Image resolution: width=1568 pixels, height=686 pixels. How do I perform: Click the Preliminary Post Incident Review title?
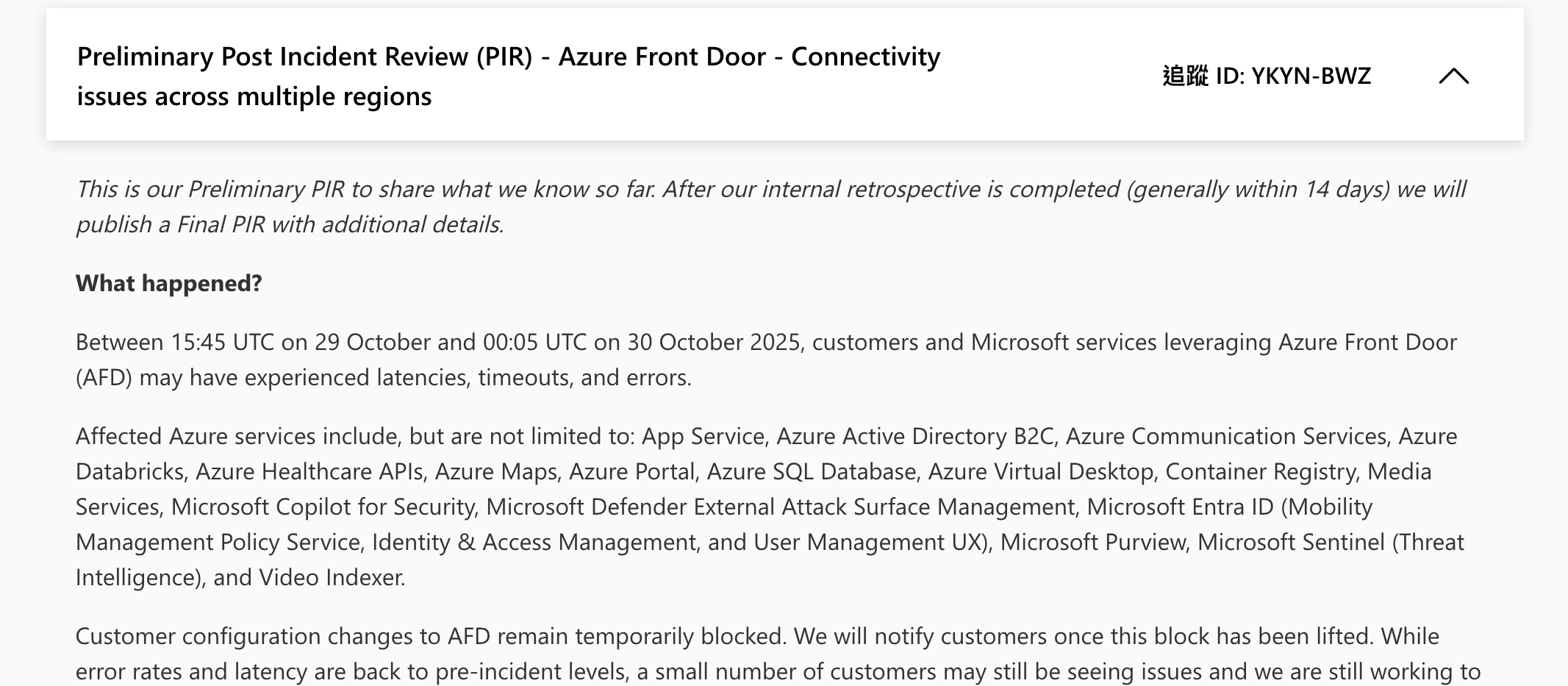509,56
